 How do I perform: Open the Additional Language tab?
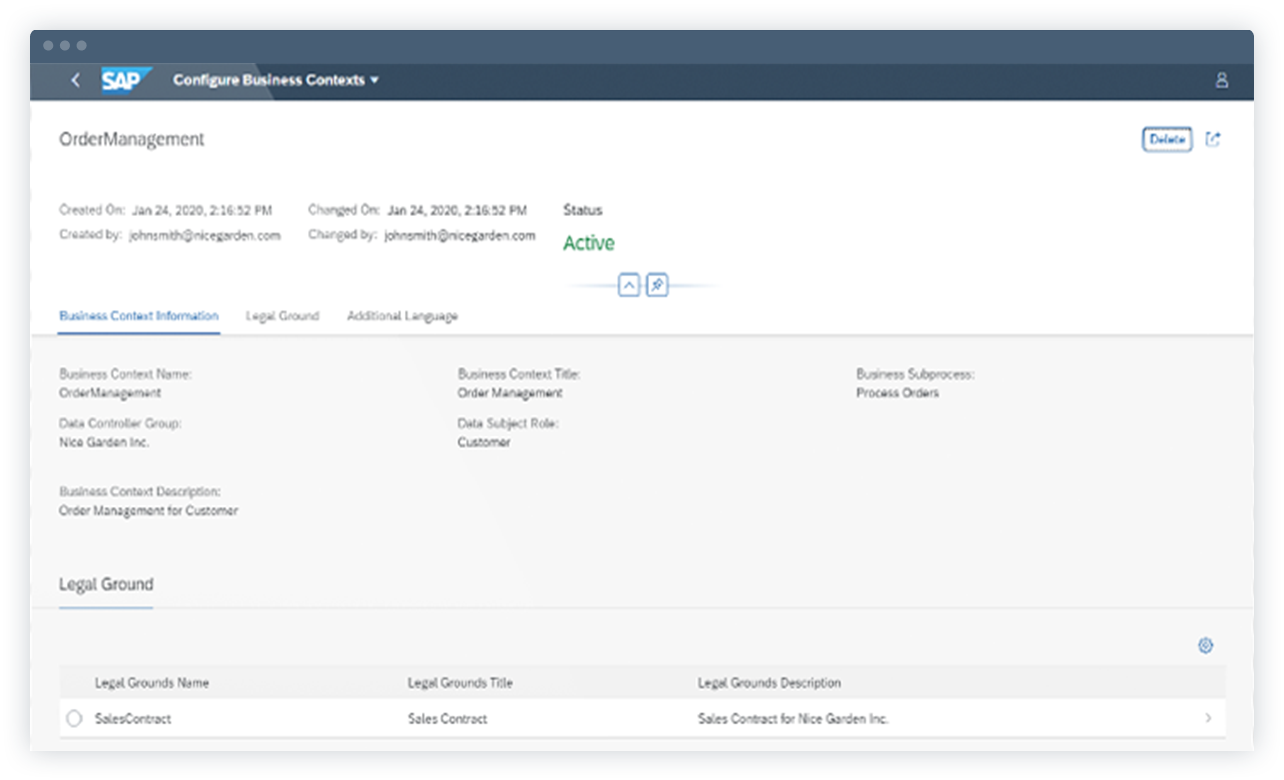[x=402, y=316]
